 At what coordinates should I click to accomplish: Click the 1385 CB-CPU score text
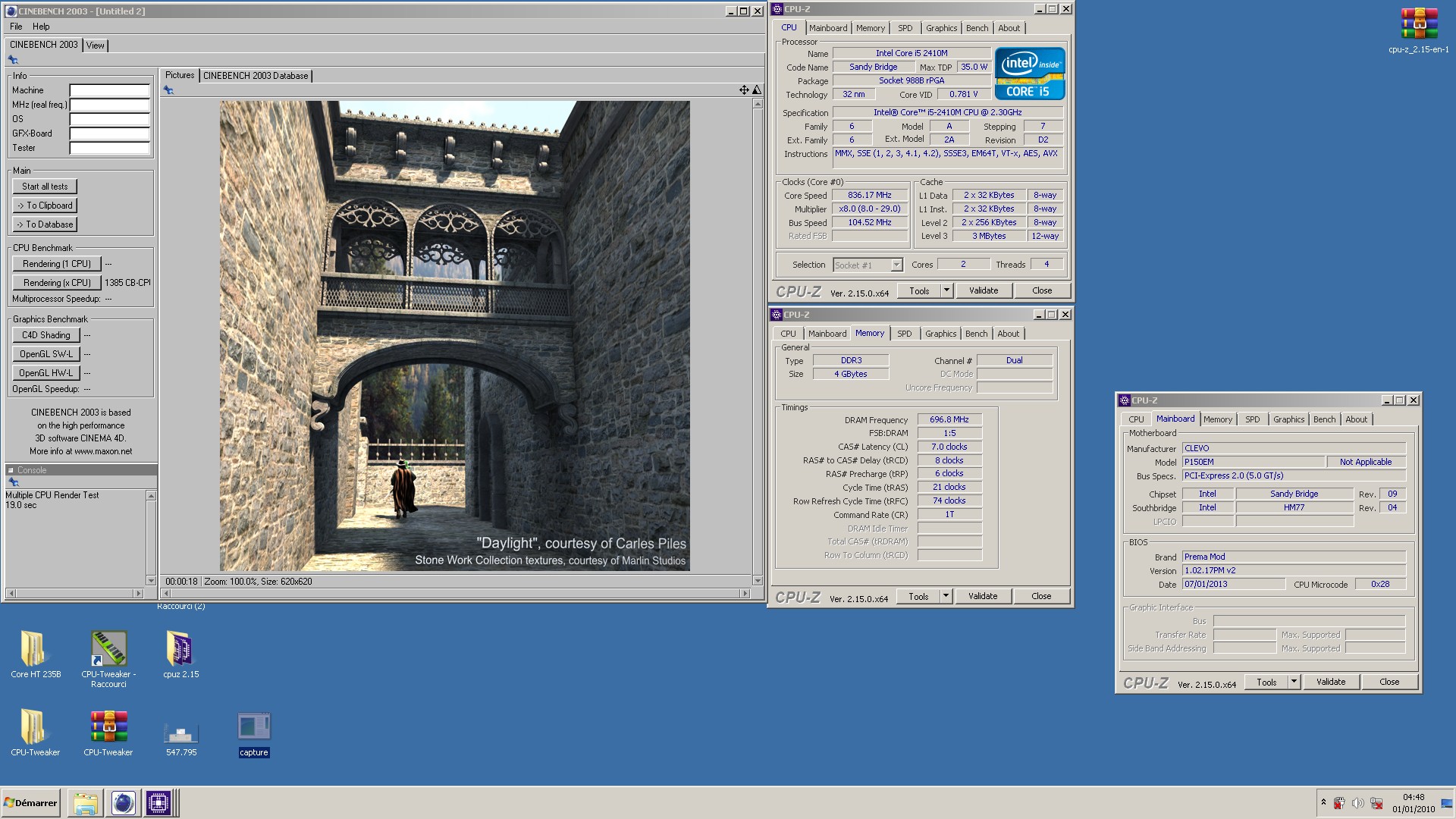127,283
